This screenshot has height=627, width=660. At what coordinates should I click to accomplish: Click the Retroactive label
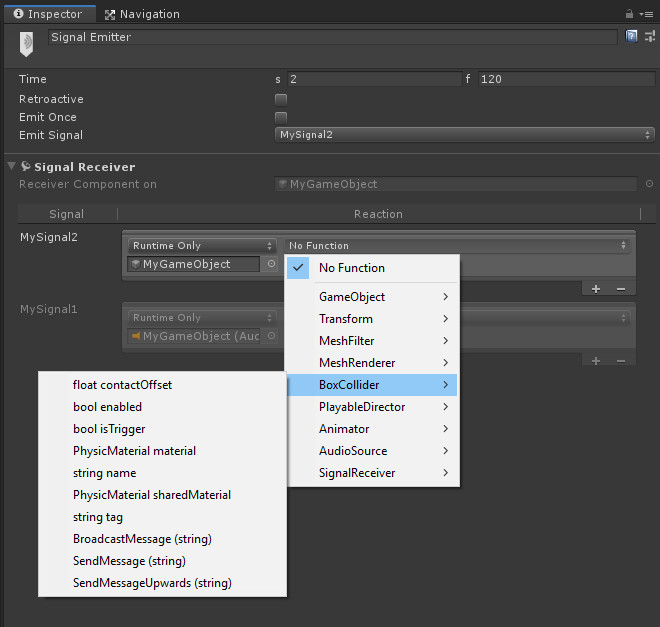click(51, 99)
